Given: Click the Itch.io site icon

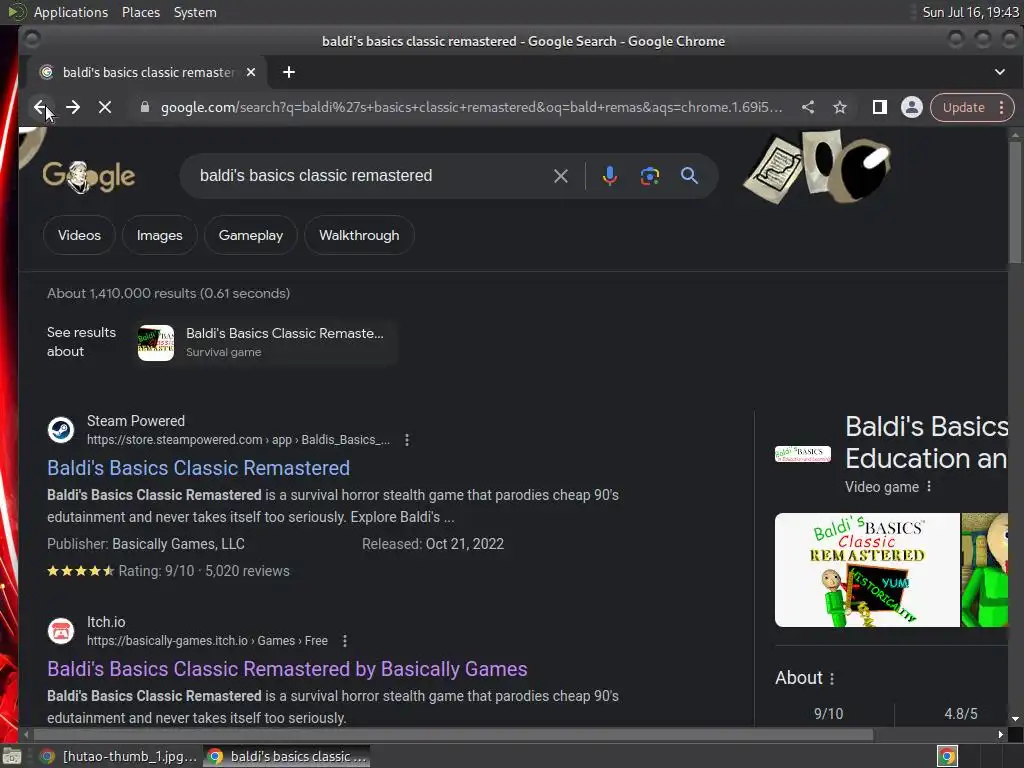Looking at the screenshot, I should pyautogui.click(x=61, y=632).
